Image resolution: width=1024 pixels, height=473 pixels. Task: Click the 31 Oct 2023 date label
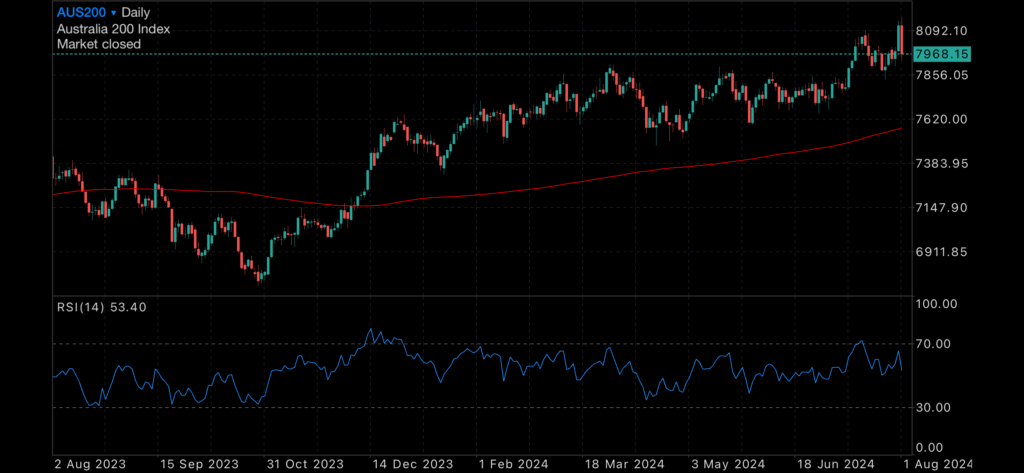(306, 463)
